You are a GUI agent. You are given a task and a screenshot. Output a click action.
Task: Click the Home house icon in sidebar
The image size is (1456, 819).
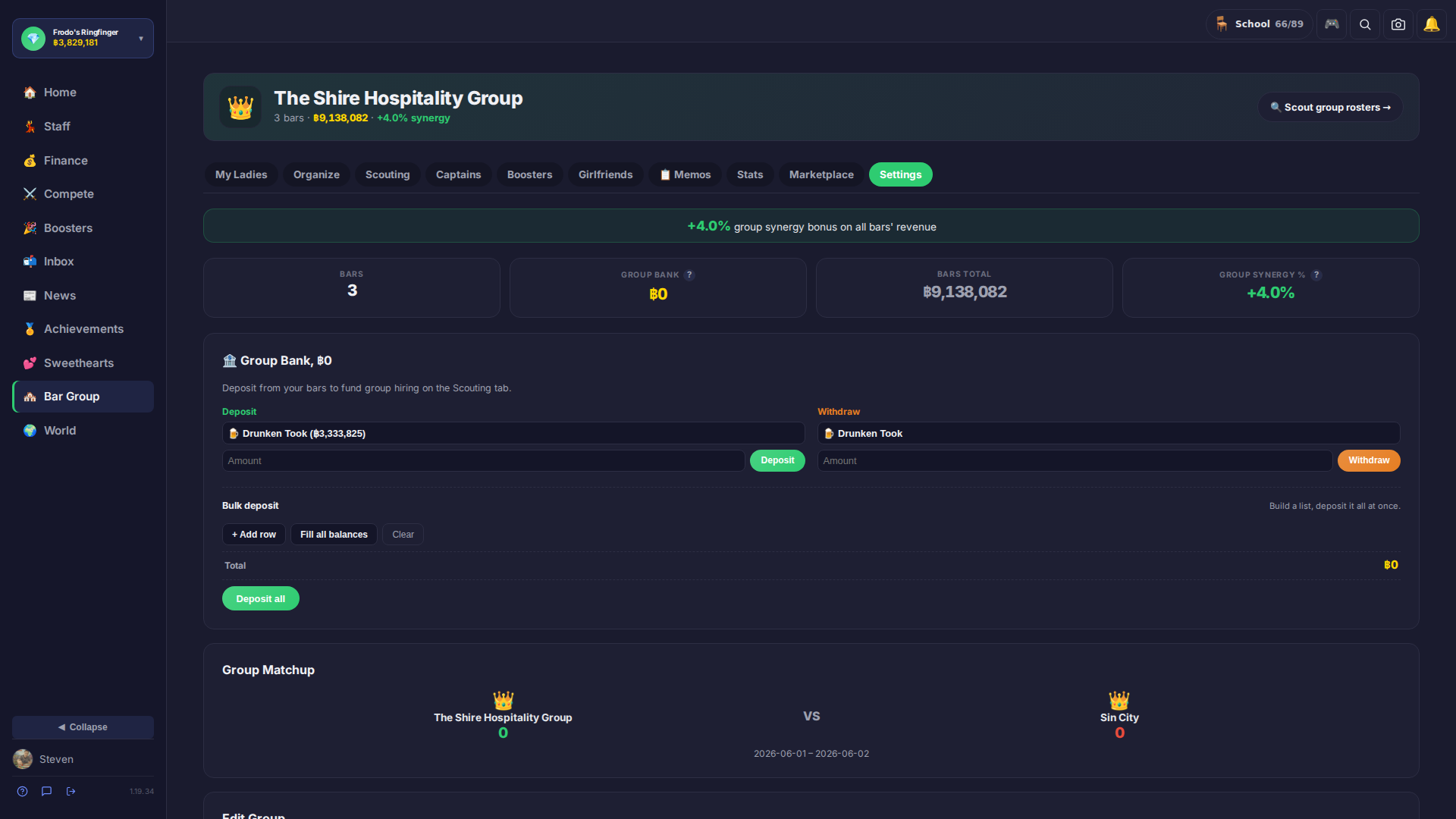(x=30, y=93)
